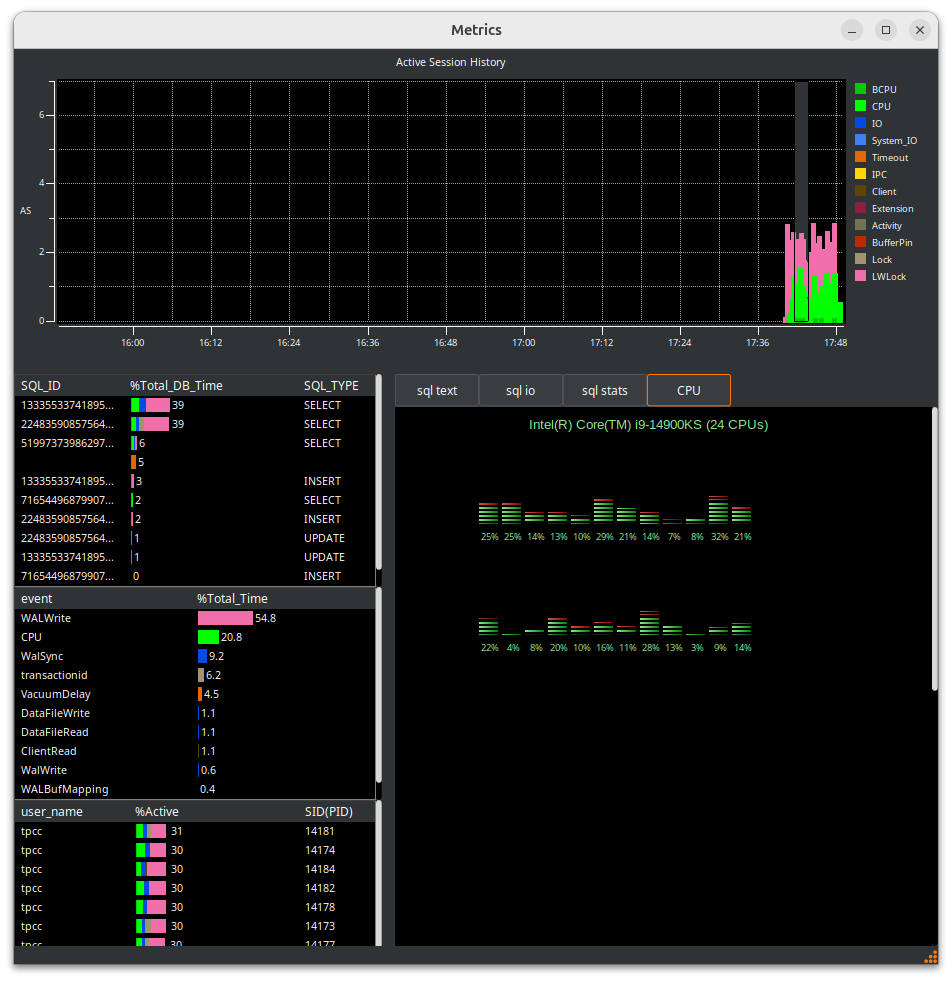Open the sql io tab
This screenshot has height=981, width=952.
(x=521, y=390)
